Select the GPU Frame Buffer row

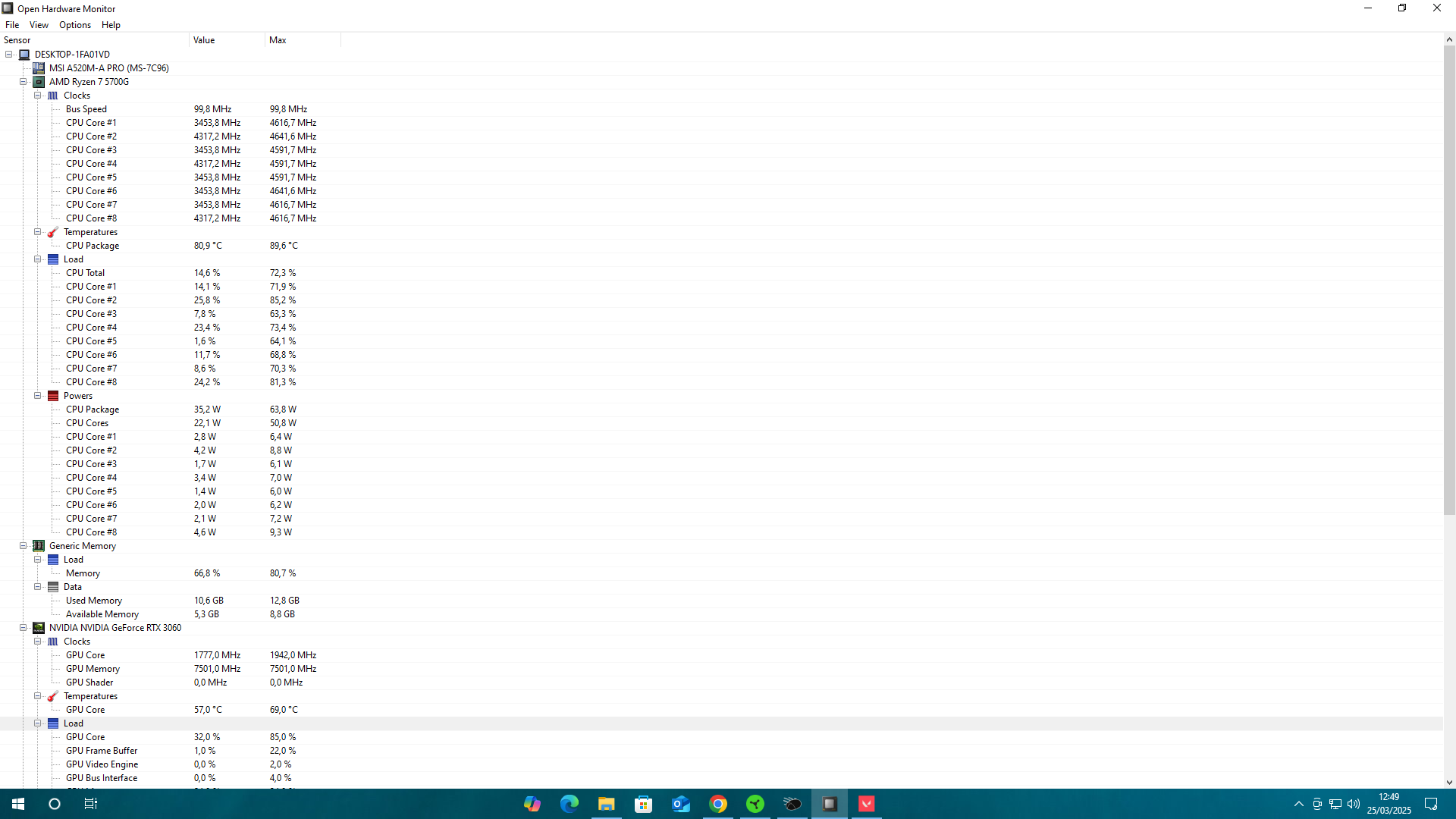tap(720, 751)
